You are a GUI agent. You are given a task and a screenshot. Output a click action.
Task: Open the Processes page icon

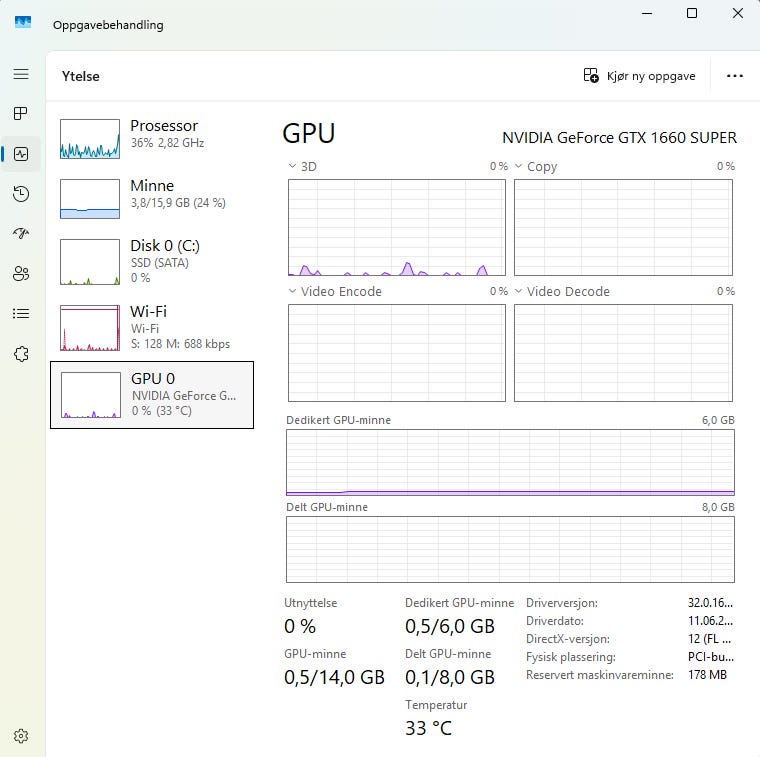click(x=21, y=113)
